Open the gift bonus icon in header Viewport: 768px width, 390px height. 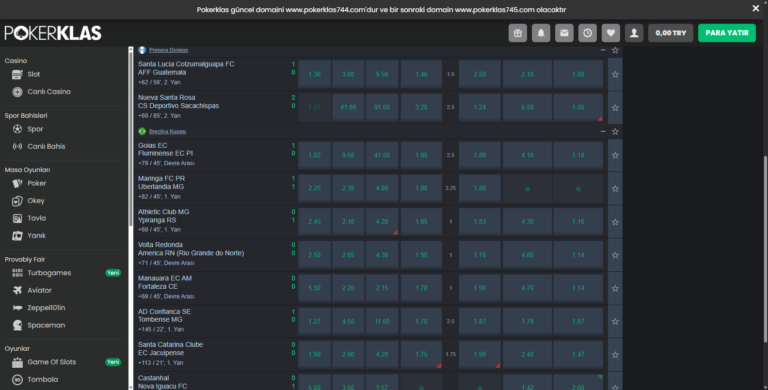(x=518, y=33)
